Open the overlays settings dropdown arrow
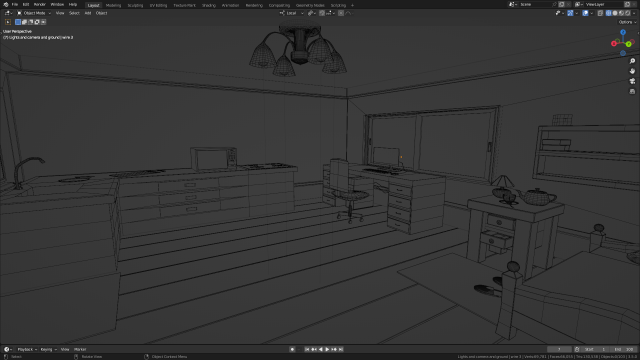640x360 pixels. [592, 13]
